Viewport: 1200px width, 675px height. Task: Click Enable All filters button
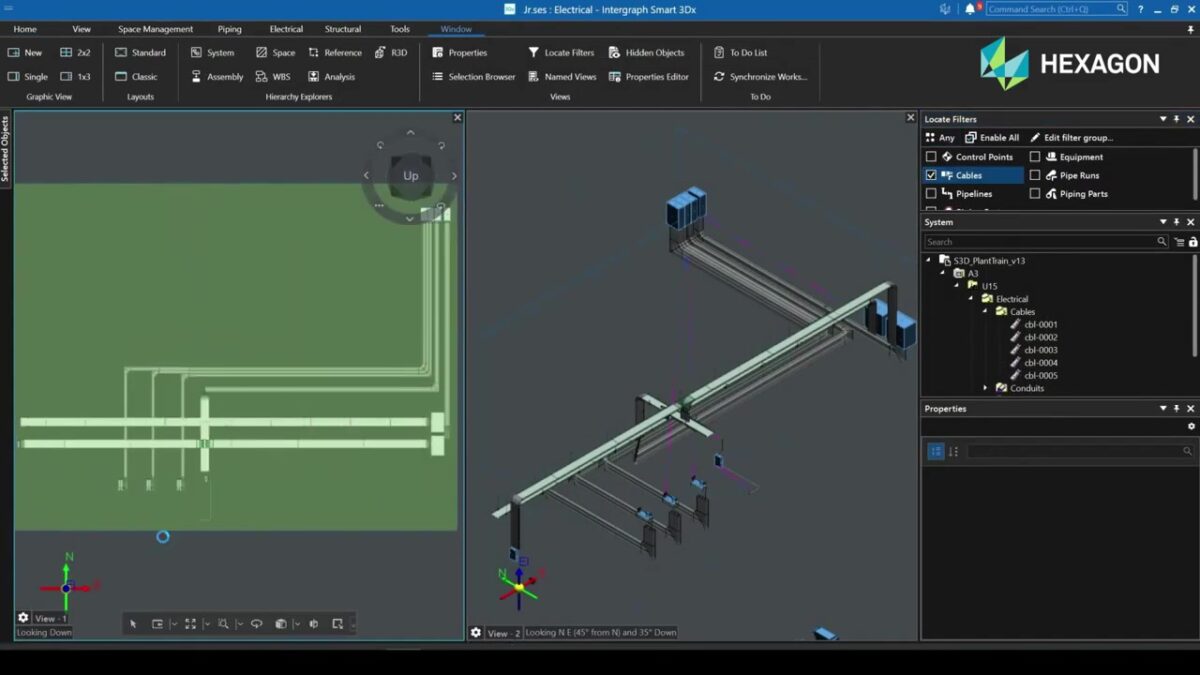coord(992,138)
